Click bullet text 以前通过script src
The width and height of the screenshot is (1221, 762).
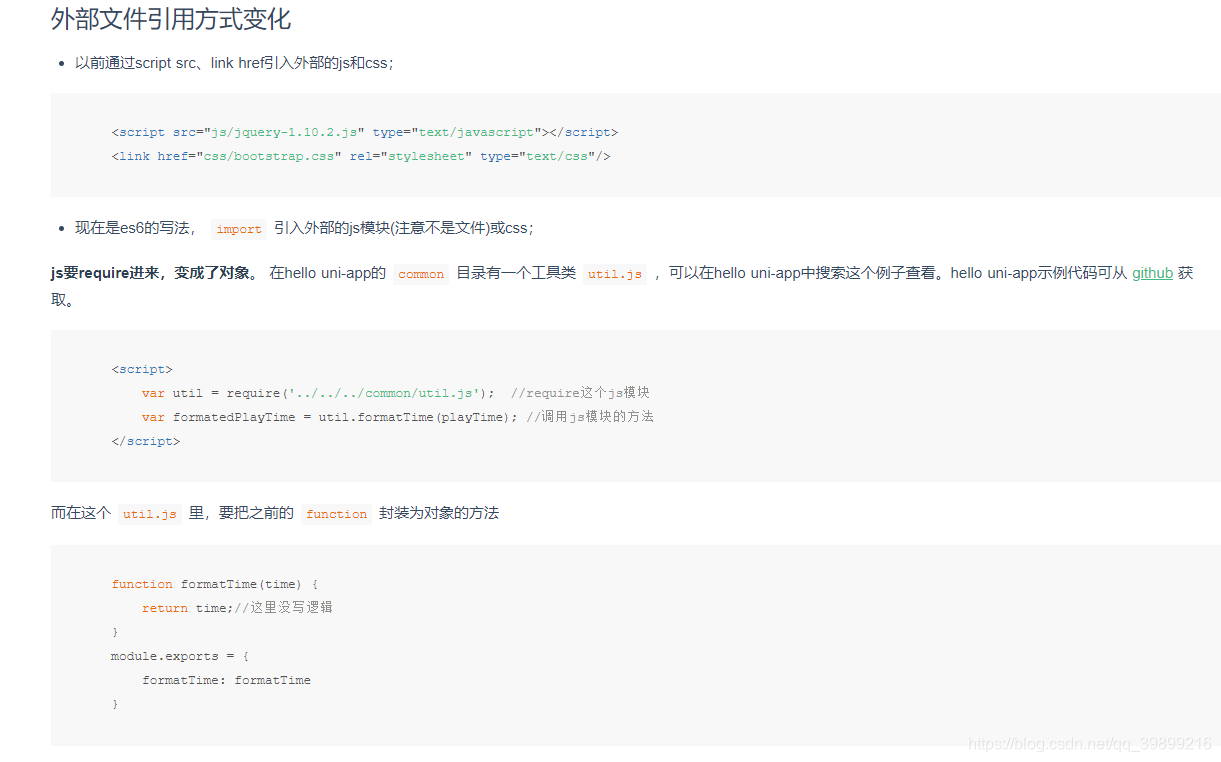point(235,63)
